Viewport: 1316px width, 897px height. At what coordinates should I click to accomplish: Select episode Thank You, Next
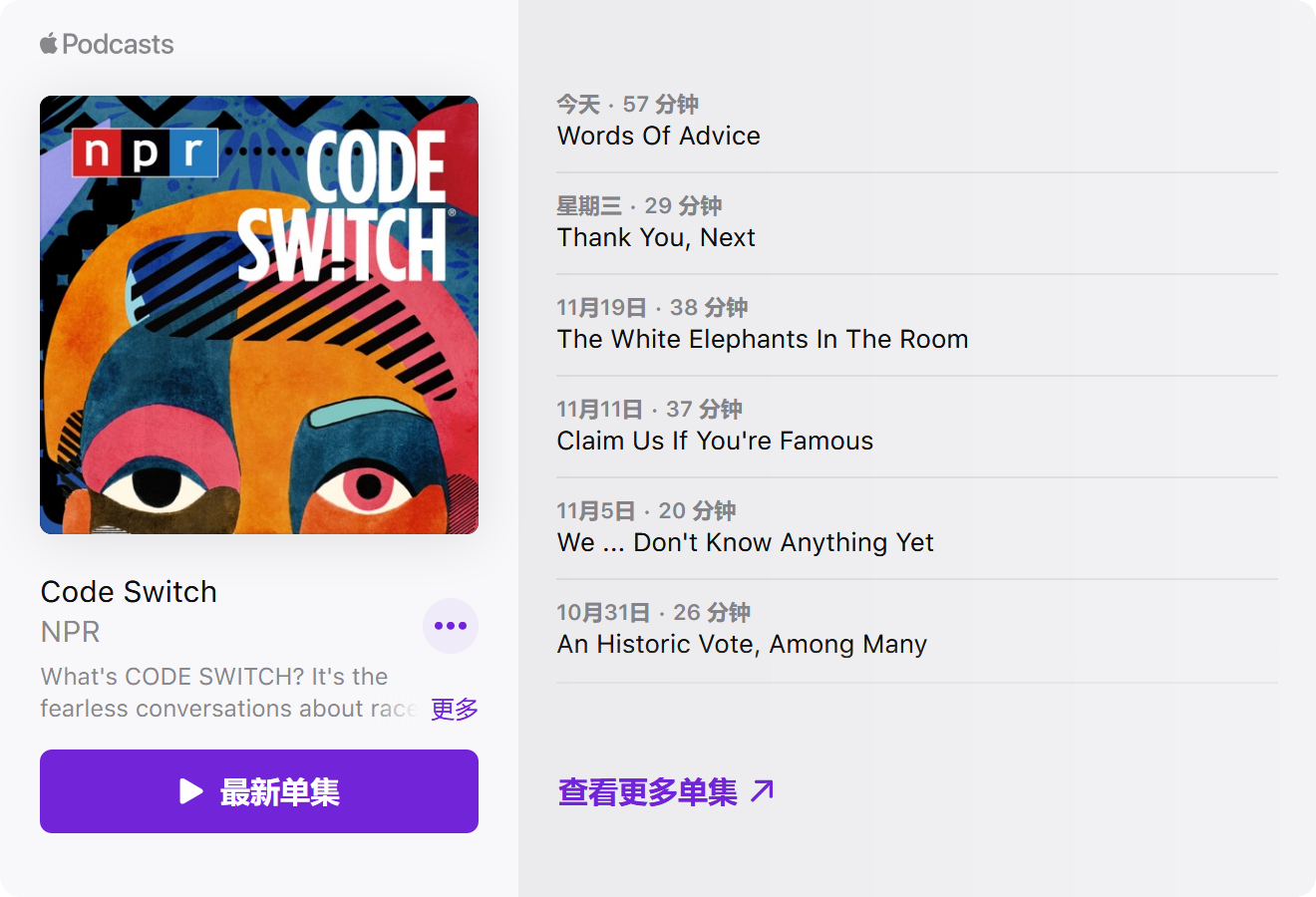(x=656, y=237)
